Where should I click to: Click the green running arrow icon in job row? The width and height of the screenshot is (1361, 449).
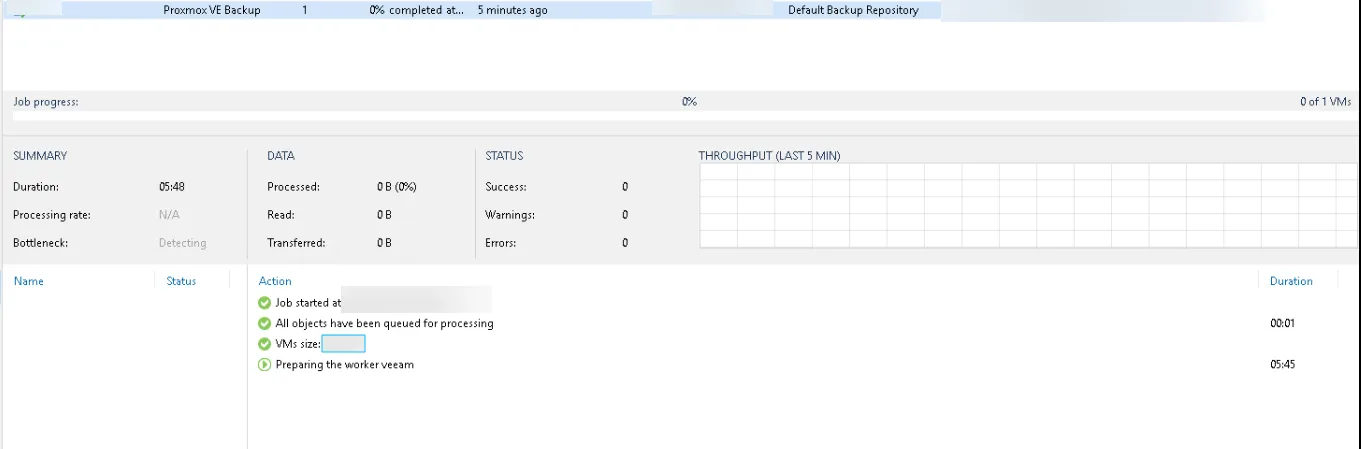point(19,15)
